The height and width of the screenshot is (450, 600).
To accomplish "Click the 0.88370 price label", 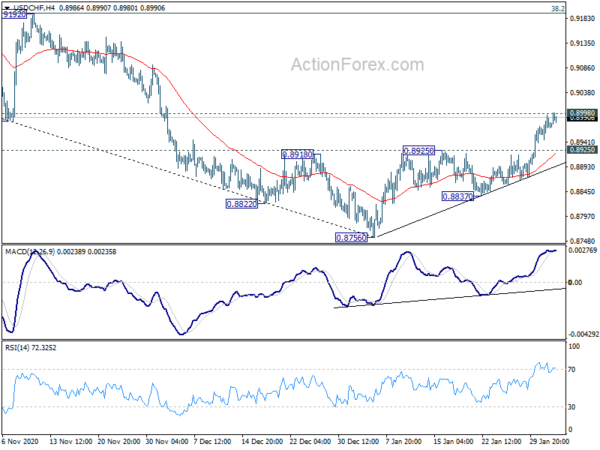I will 458,197.
